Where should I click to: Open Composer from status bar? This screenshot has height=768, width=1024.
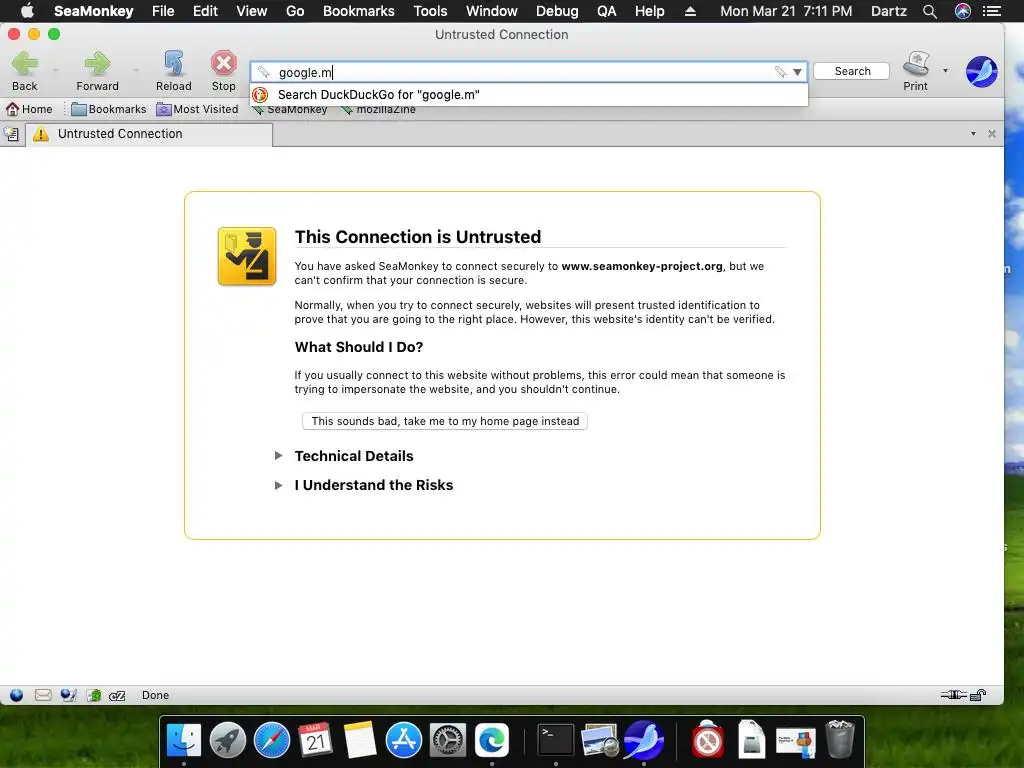68,696
